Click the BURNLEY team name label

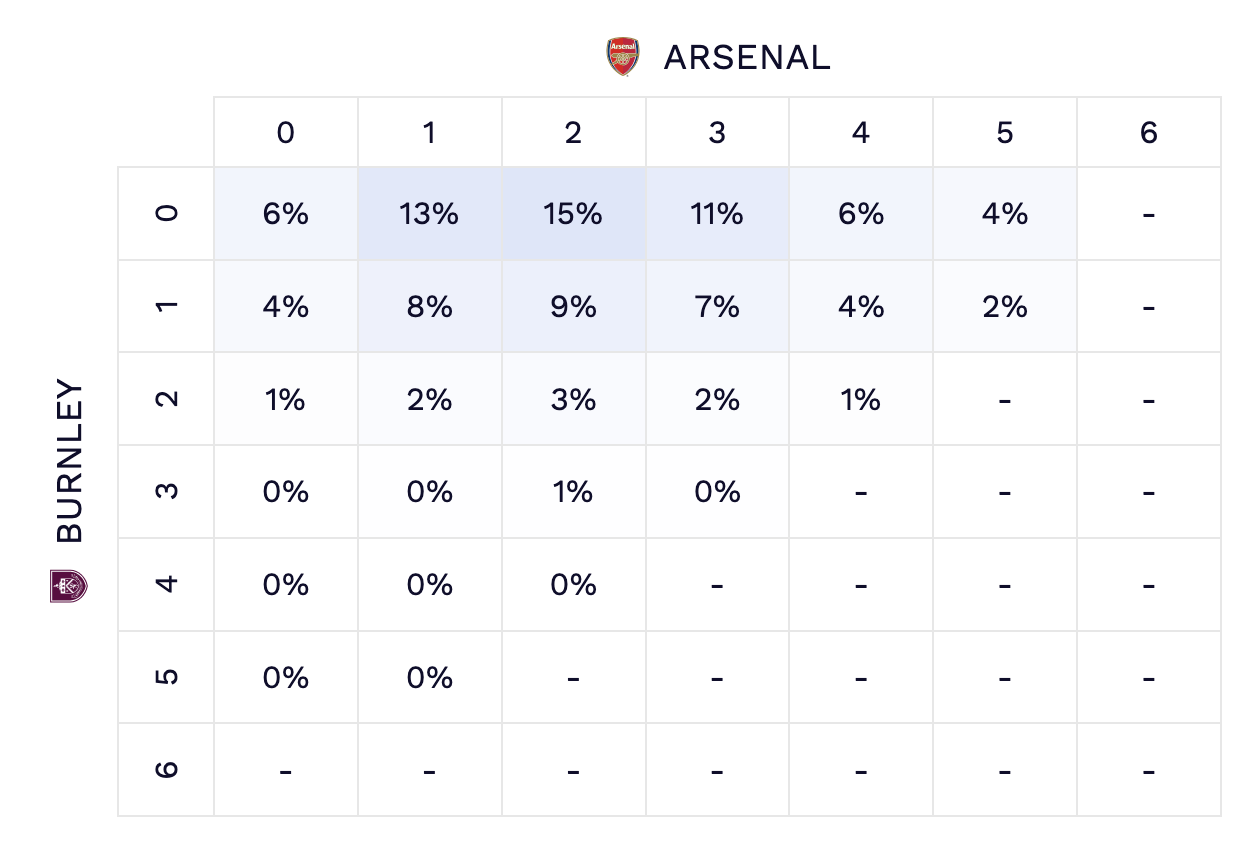coord(70,461)
